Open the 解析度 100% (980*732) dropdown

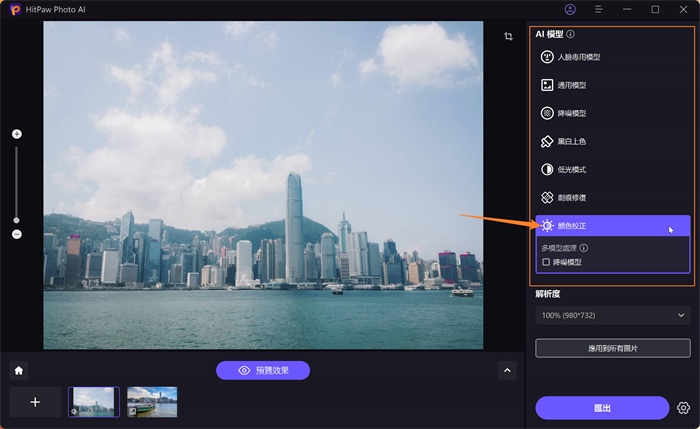pos(612,315)
